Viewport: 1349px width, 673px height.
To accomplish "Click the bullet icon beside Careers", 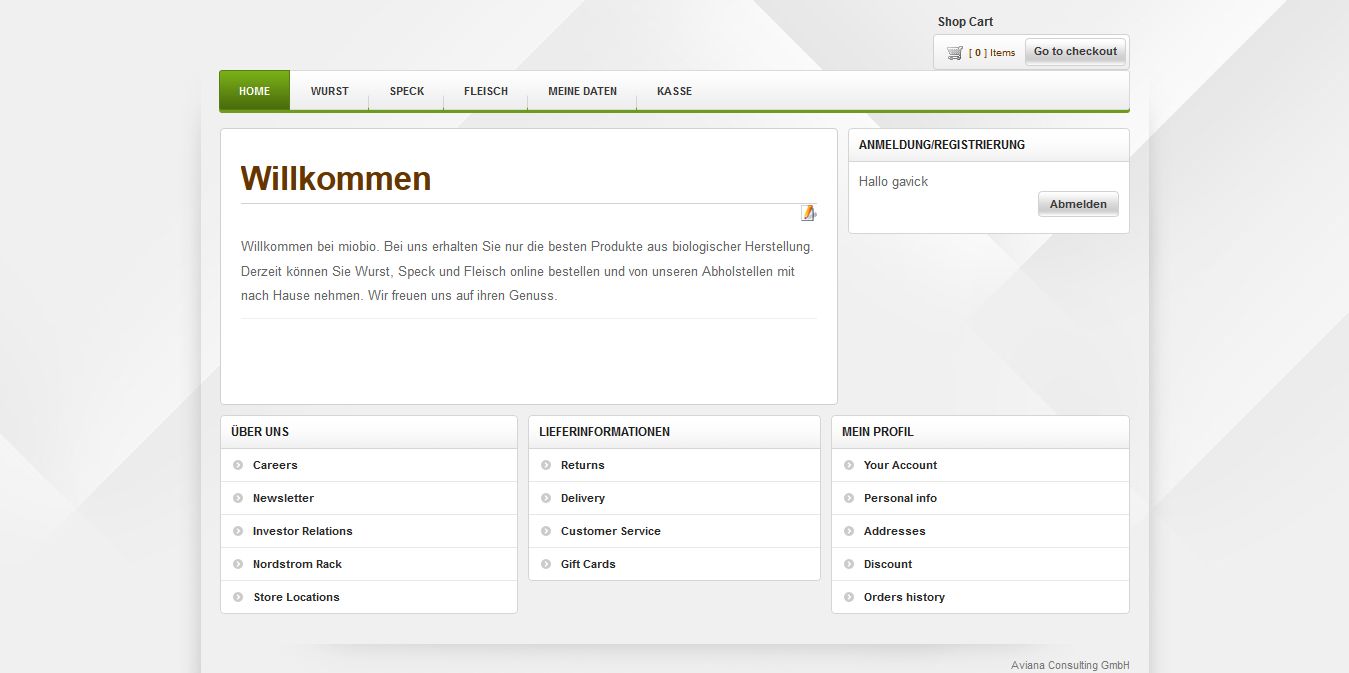I will (238, 465).
